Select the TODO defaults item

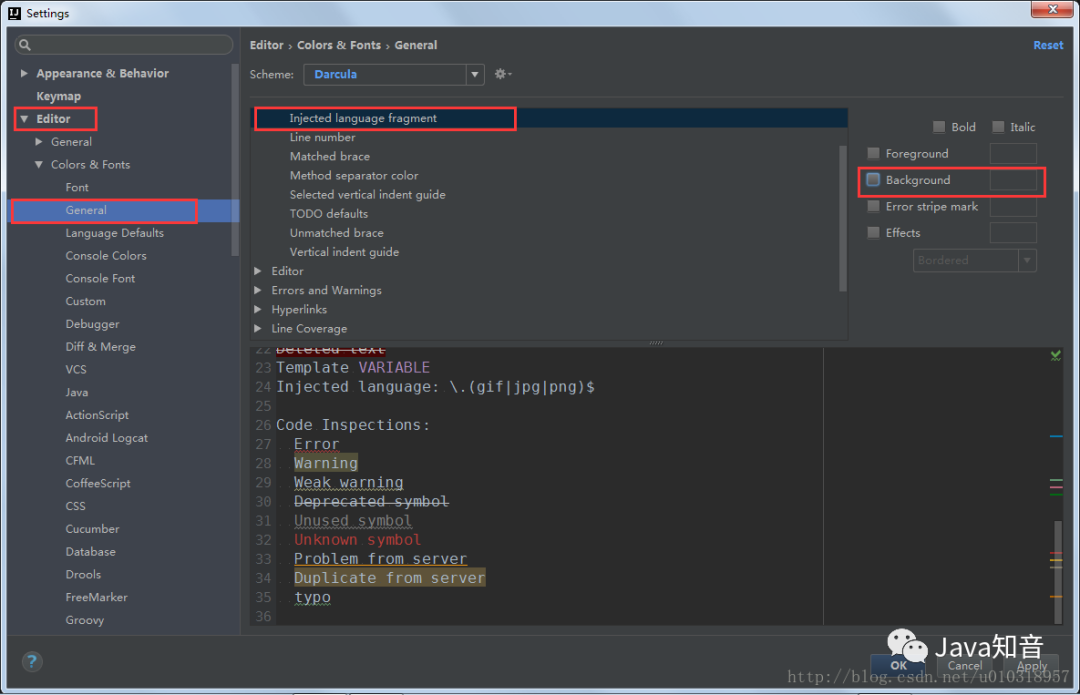(x=329, y=214)
